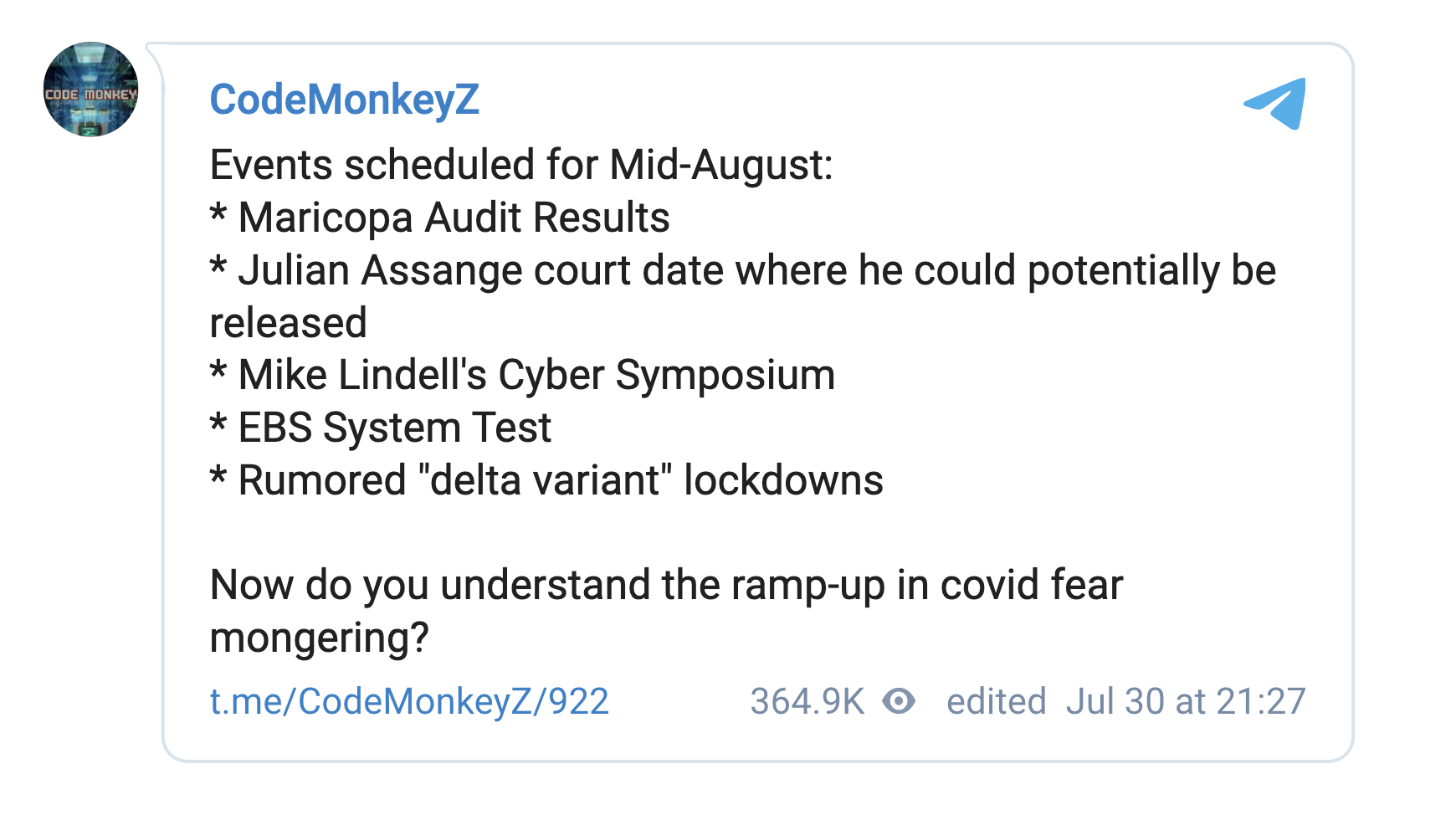This screenshot has height=815, width=1456.
Task: Follow the t.me/CodeMonkeyZ/922 post link
Action: pos(409,701)
